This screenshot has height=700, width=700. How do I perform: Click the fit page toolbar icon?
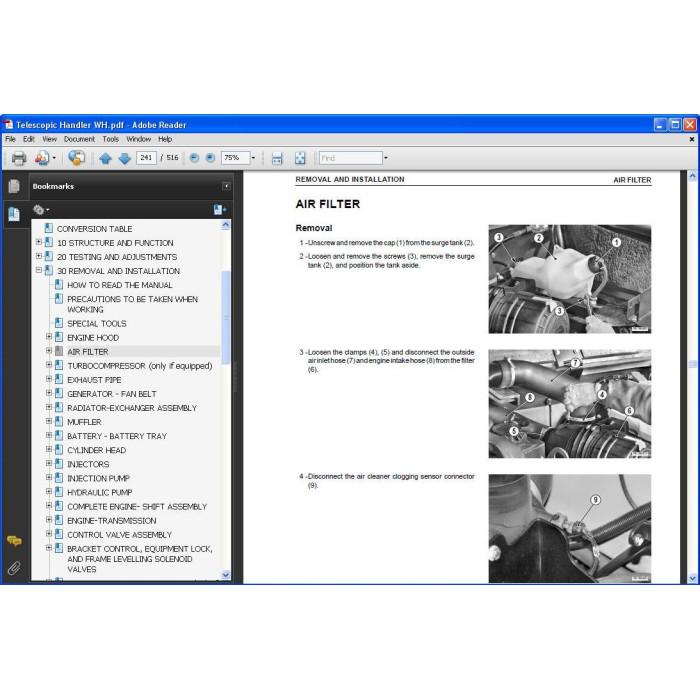[x=300, y=158]
